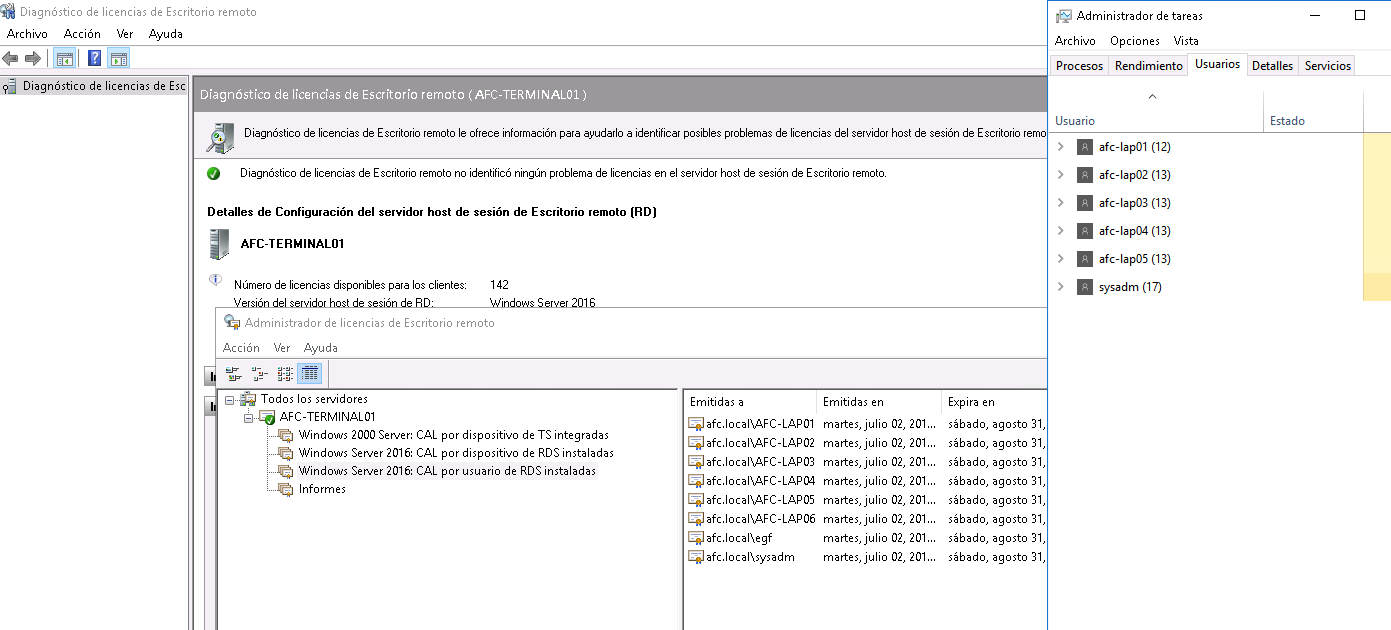This screenshot has width=1391, height=630.
Task: Collapse the AFC-TERMINAL01 tree node
Action: coord(249,417)
